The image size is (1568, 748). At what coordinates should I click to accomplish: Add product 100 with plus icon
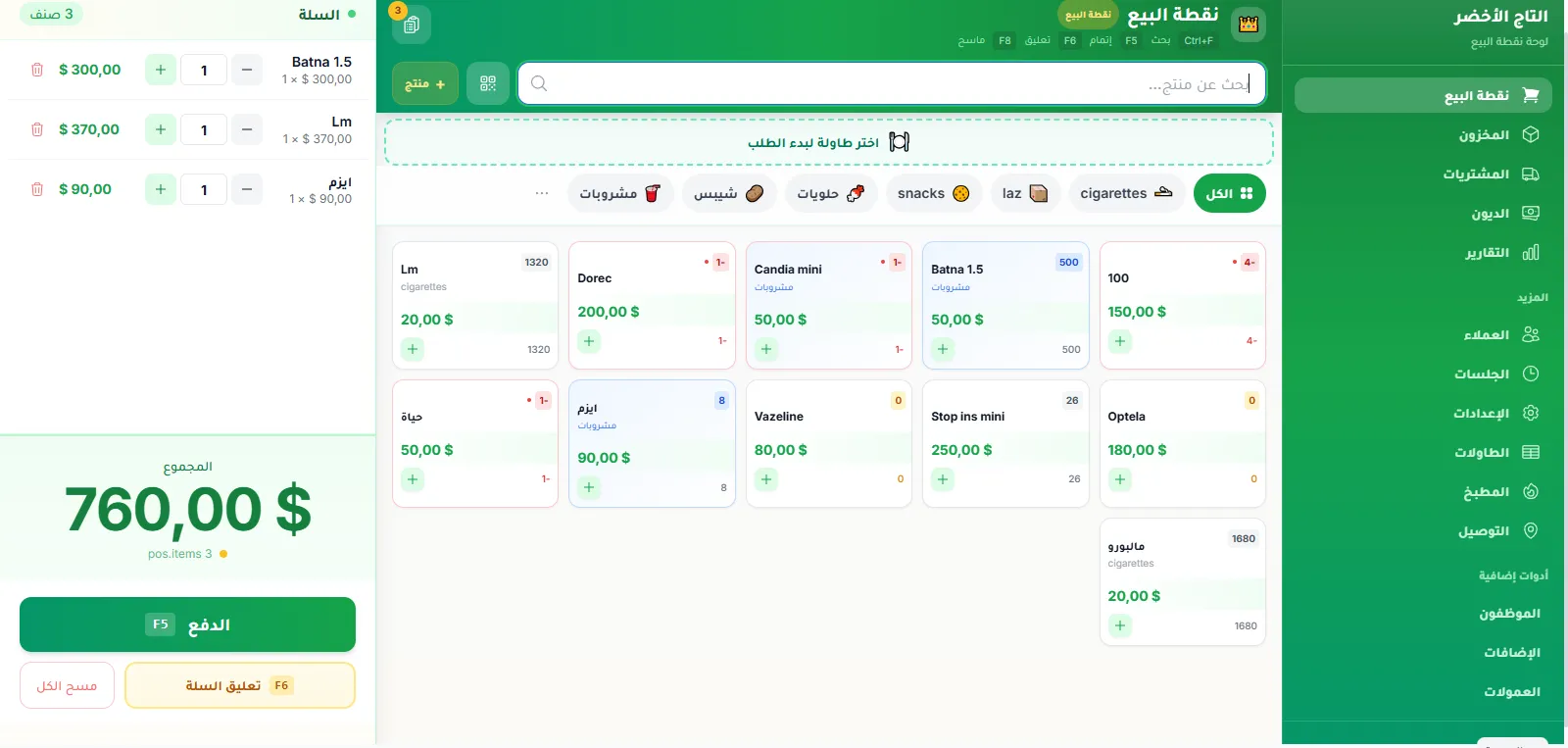[1120, 341]
